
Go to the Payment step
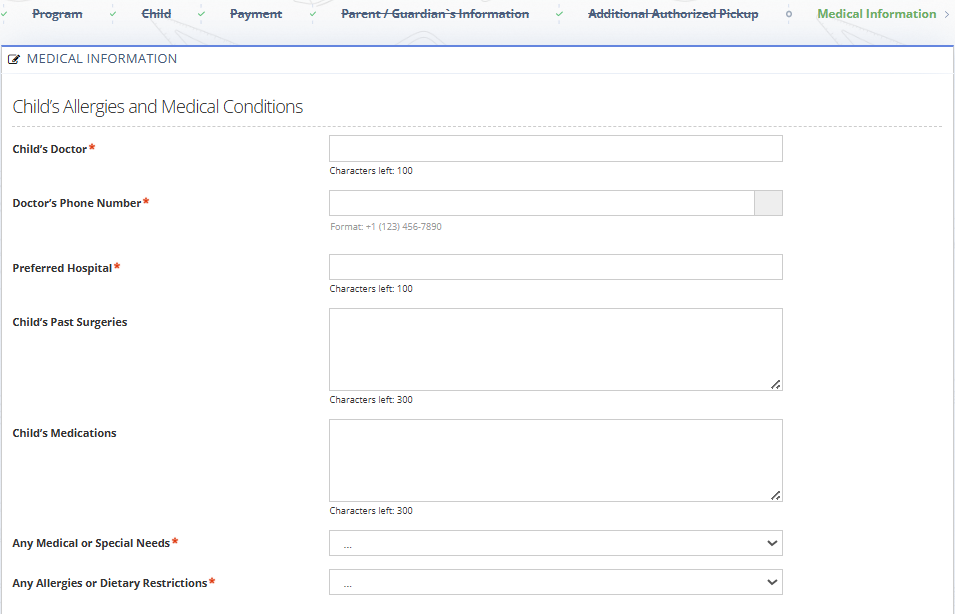coord(256,14)
